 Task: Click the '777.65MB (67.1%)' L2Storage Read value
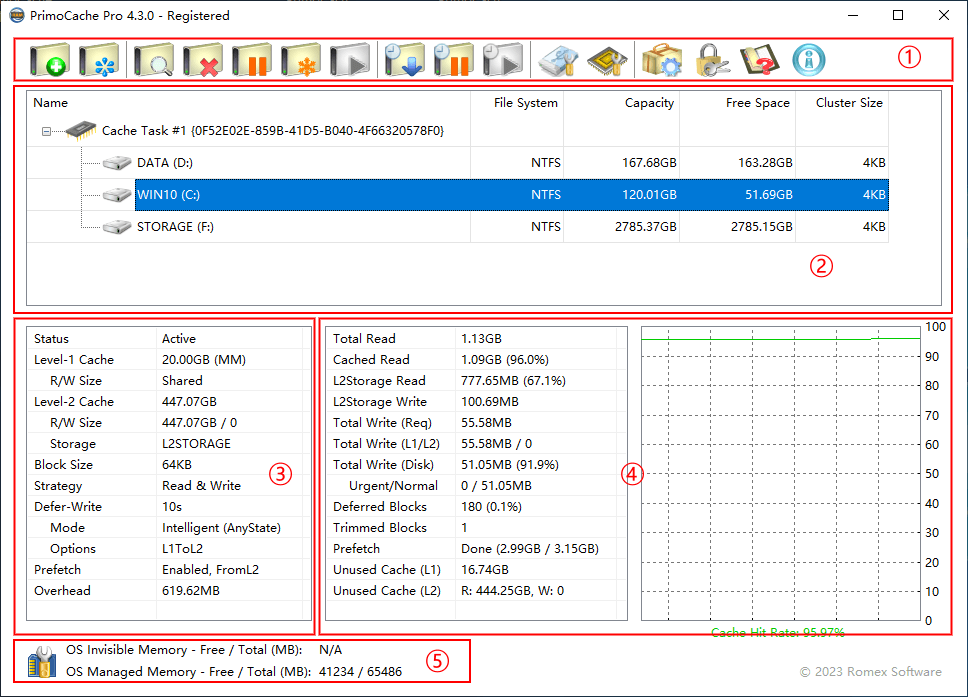[x=513, y=380]
